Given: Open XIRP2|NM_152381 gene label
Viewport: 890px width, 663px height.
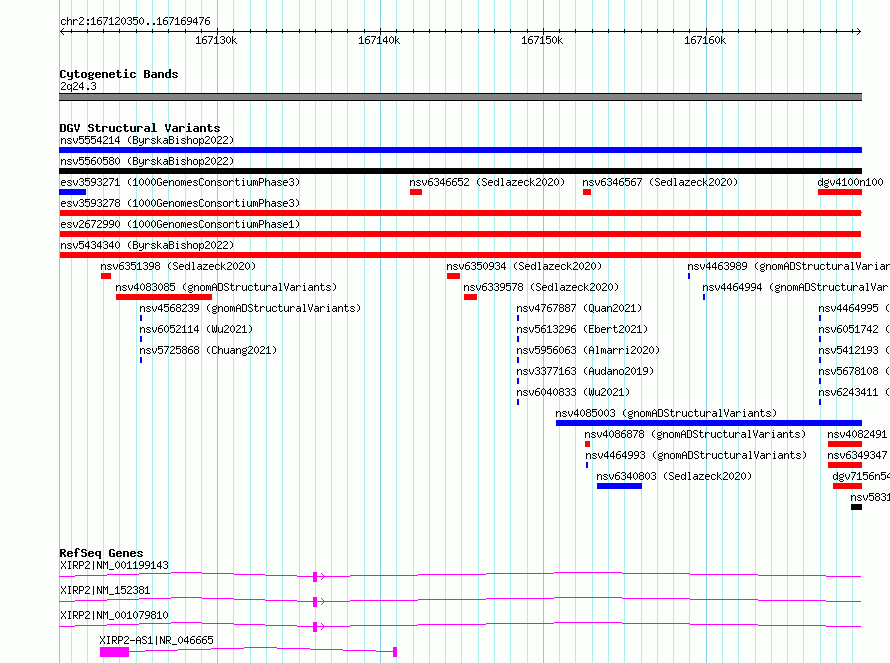Looking at the screenshot, I should [x=105, y=590].
